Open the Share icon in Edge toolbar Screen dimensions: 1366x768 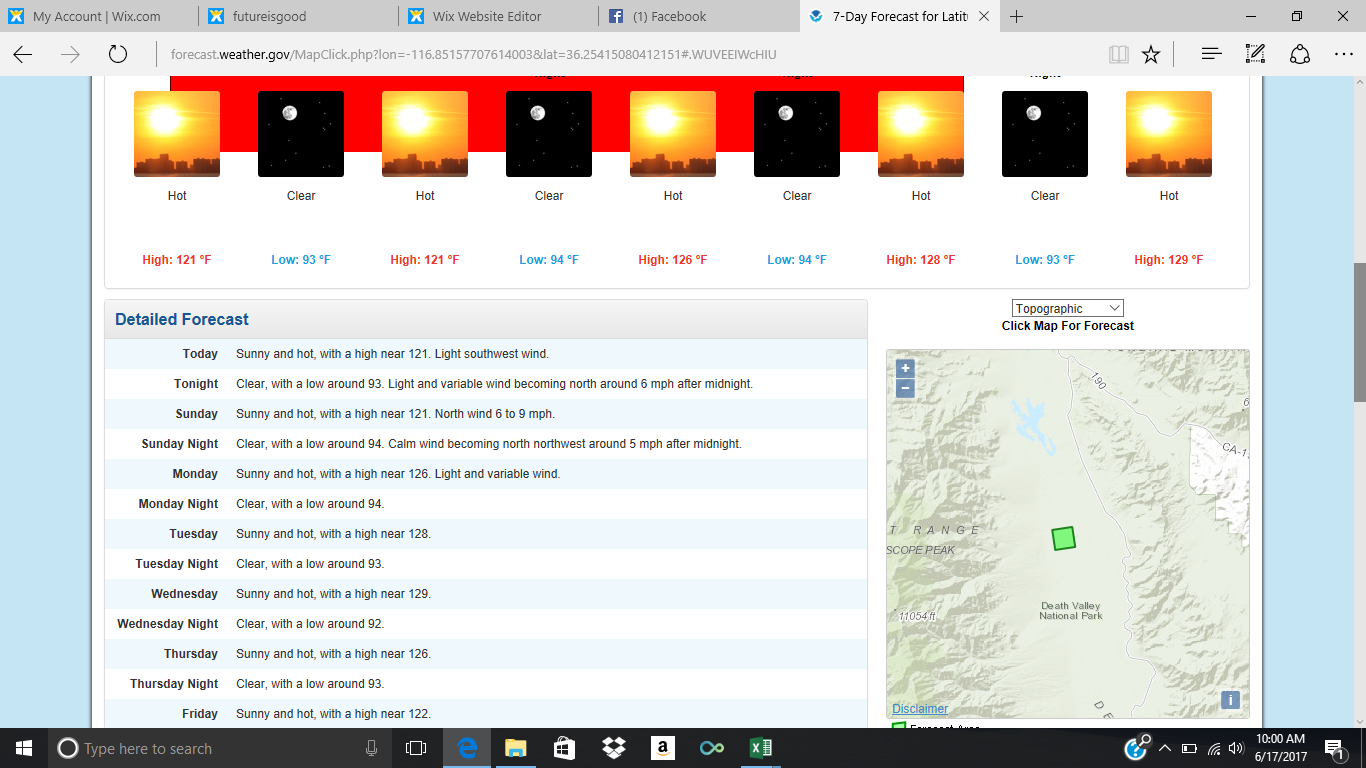coord(1300,54)
